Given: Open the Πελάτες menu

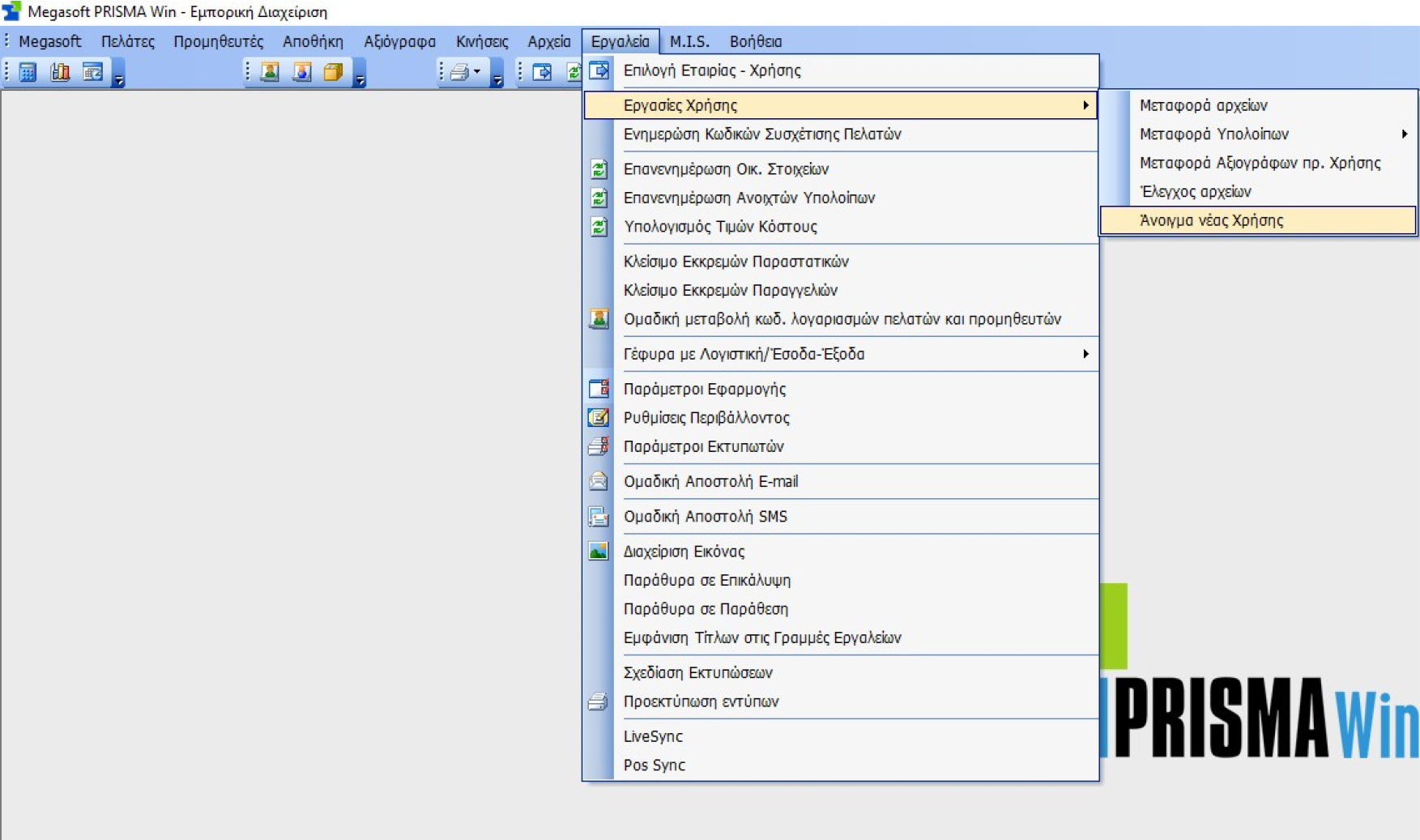Looking at the screenshot, I should 127,41.
